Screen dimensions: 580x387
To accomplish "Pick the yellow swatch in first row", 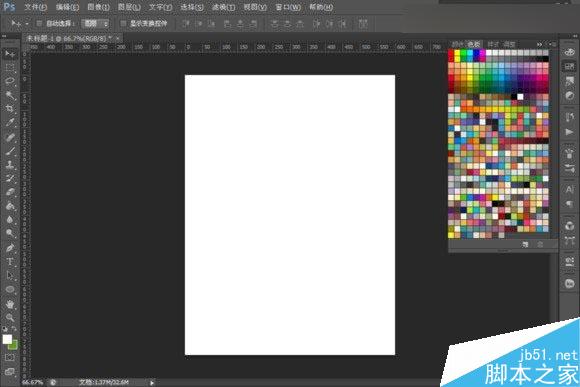I will point(458,54).
